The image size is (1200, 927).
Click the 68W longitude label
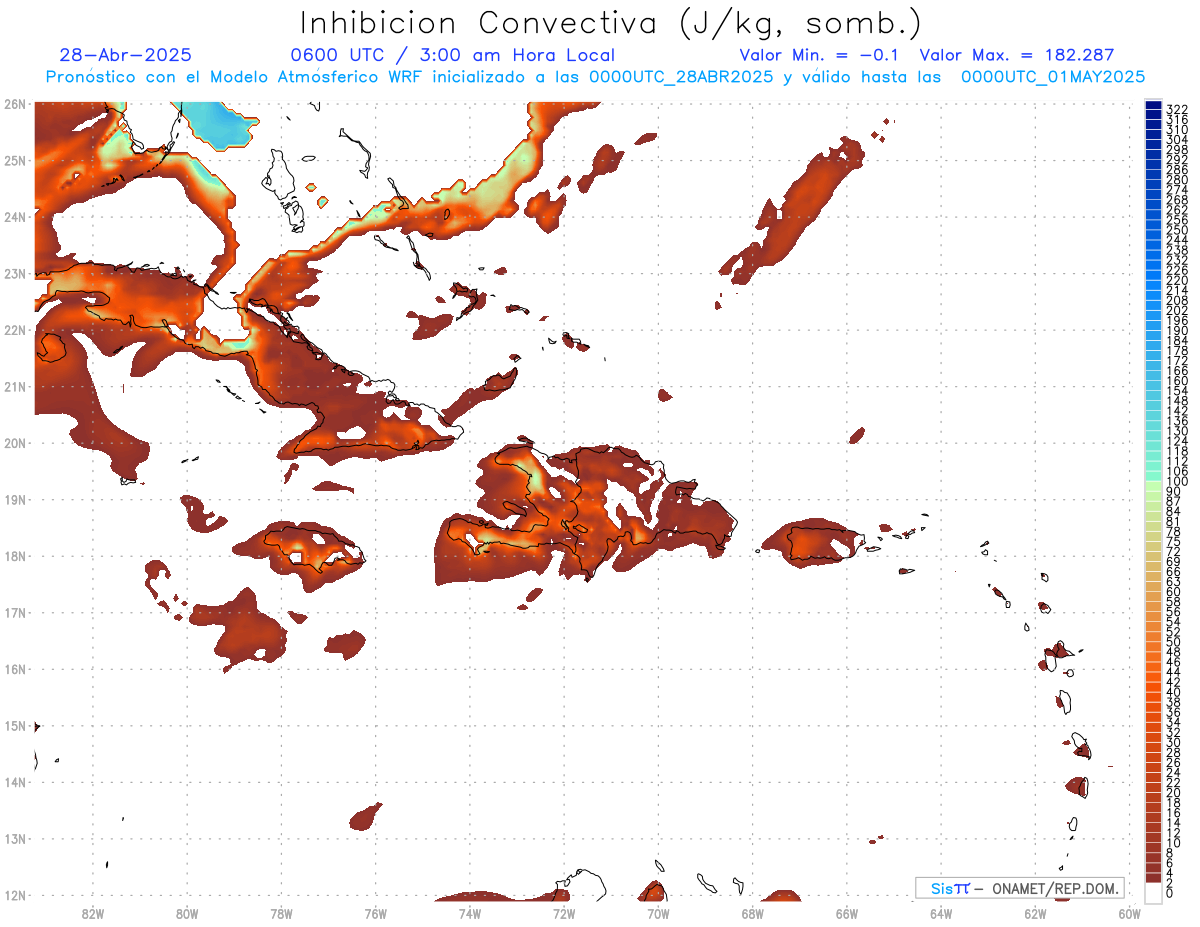pos(752,912)
